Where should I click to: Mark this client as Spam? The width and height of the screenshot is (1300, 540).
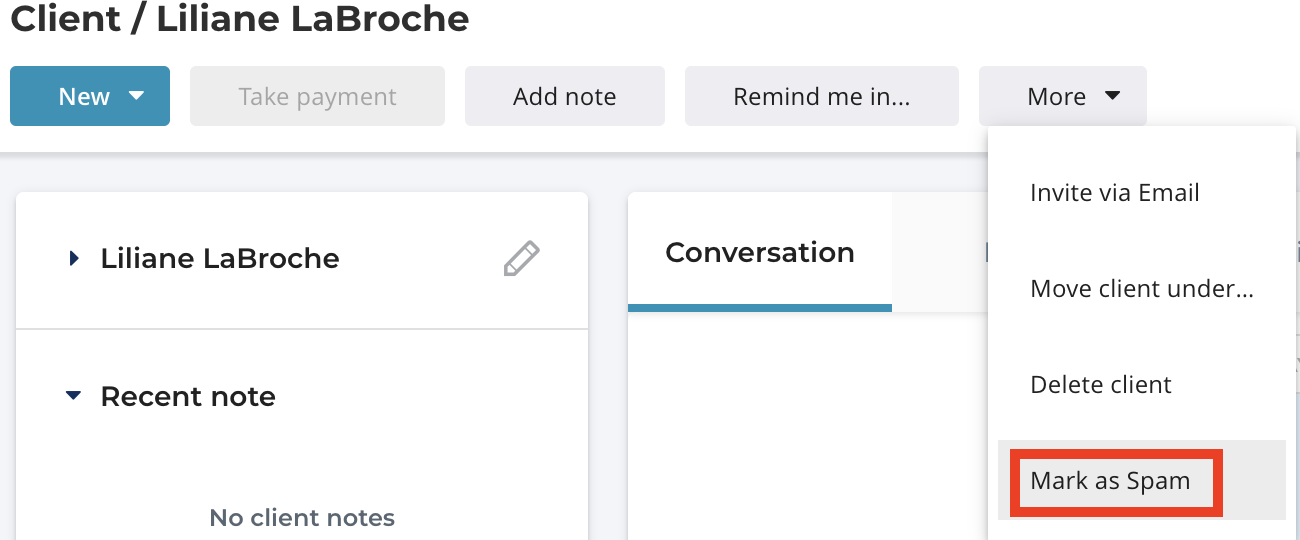click(x=1111, y=481)
